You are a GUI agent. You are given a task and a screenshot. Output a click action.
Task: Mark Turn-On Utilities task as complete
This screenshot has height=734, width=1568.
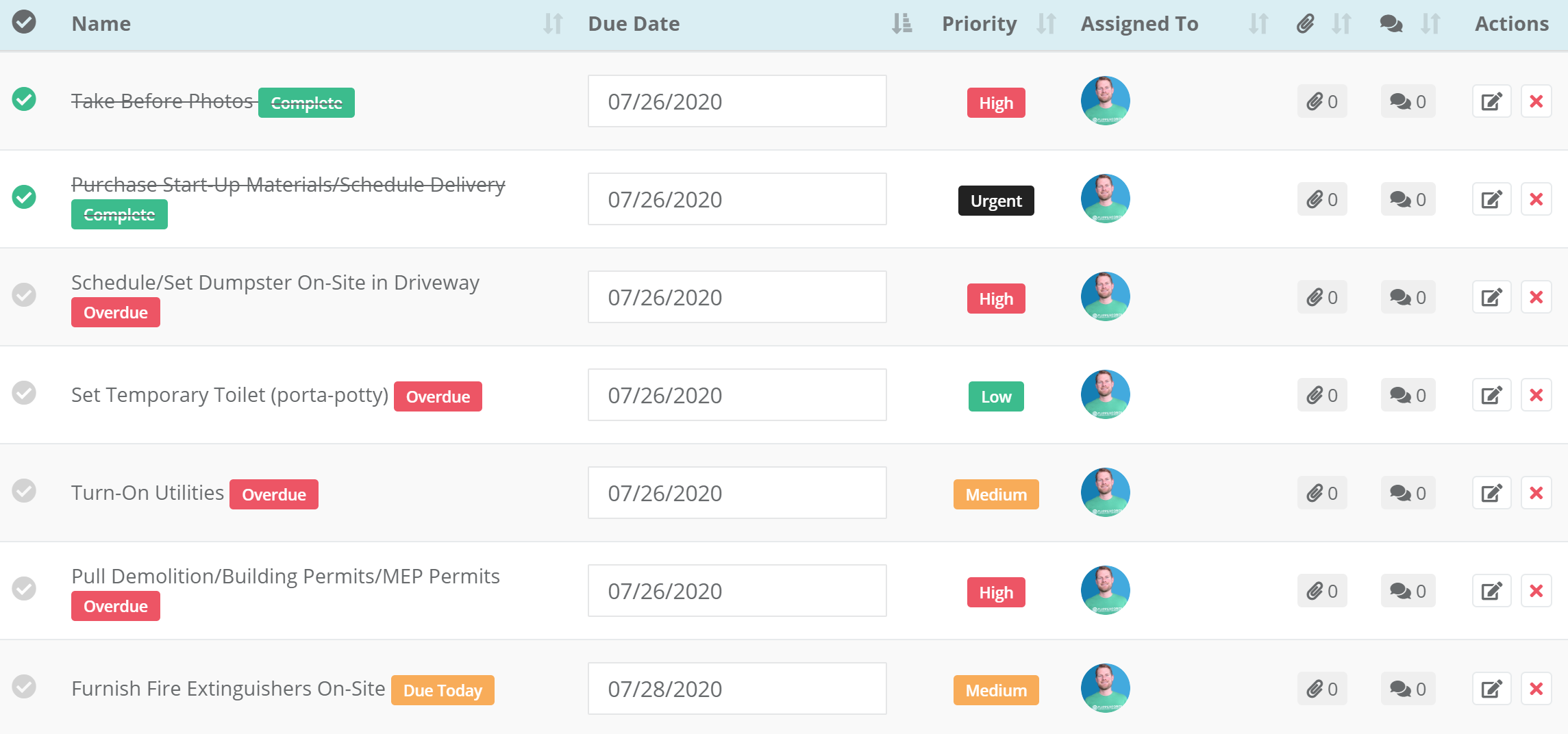point(24,491)
